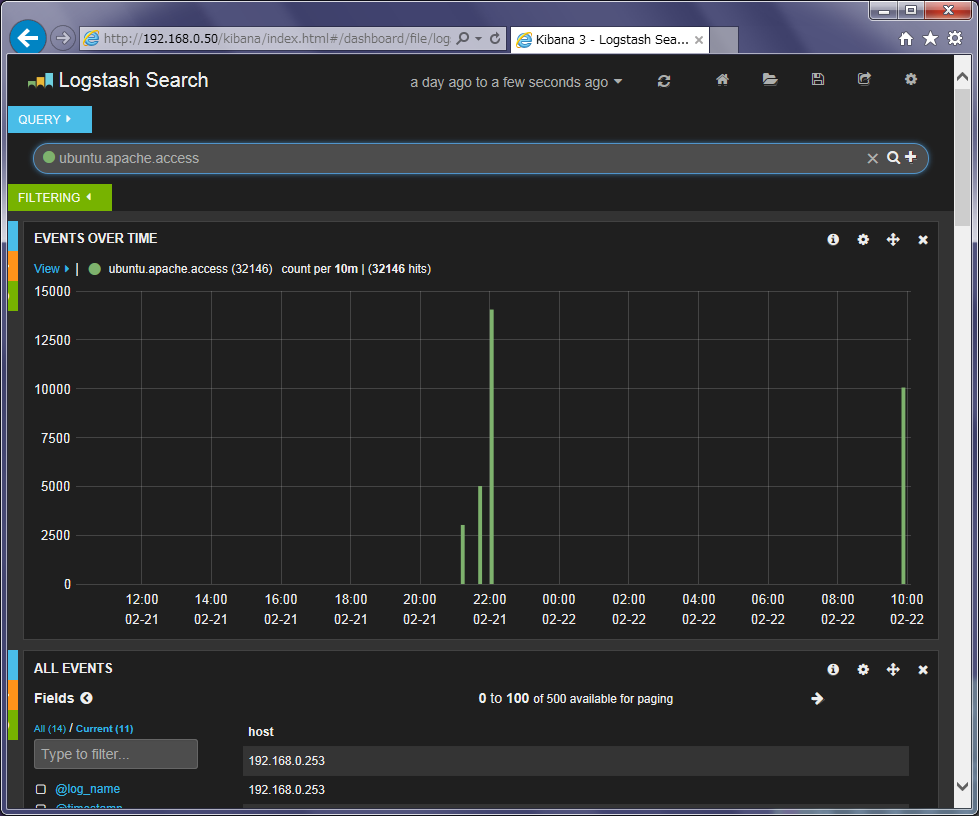Toggle the @log_name field checkbox
This screenshot has width=979, height=816.
click(41, 789)
